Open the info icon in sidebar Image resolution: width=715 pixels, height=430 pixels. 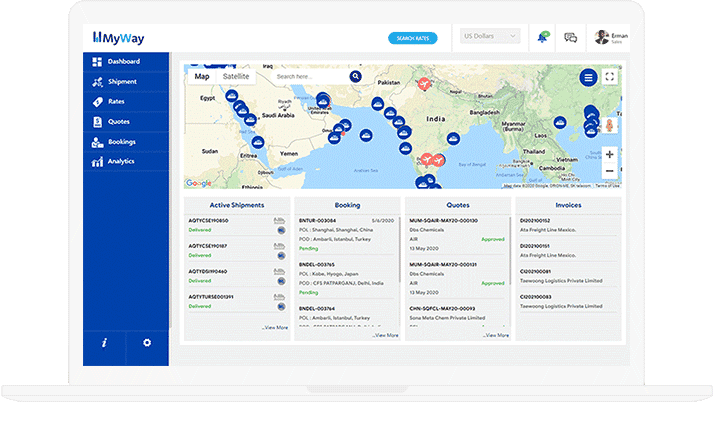104,343
